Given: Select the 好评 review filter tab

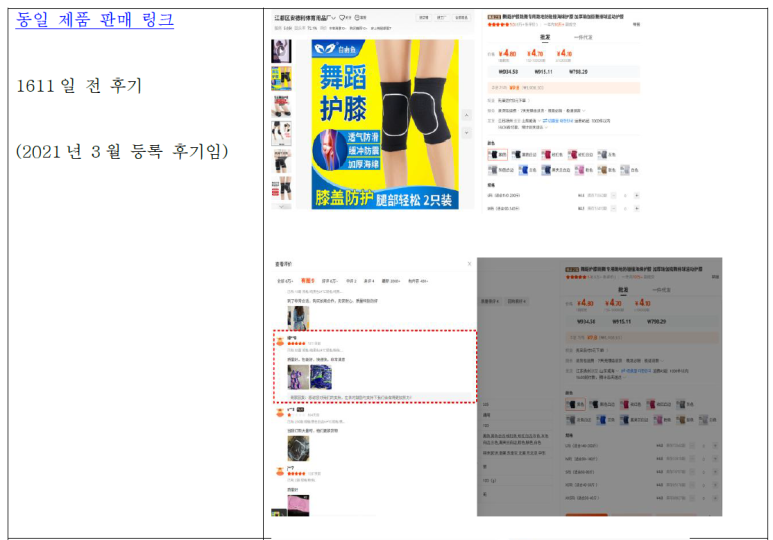Looking at the screenshot, I should click(x=330, y=281).
